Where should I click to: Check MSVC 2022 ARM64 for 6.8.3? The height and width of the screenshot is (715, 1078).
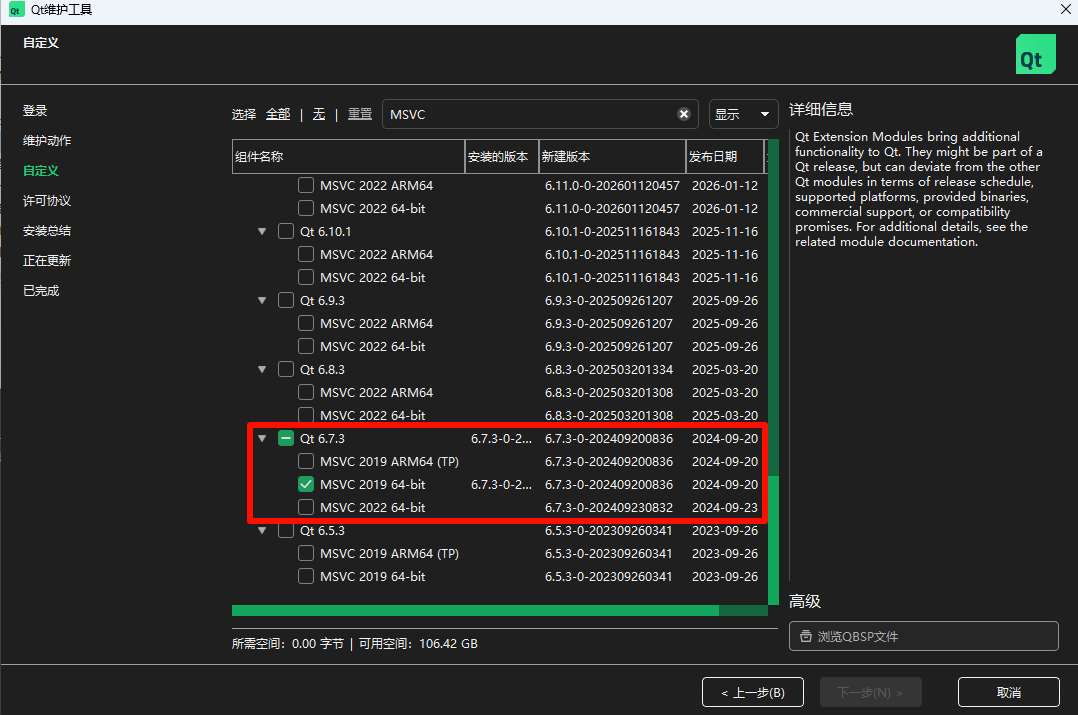pos(306,393)
